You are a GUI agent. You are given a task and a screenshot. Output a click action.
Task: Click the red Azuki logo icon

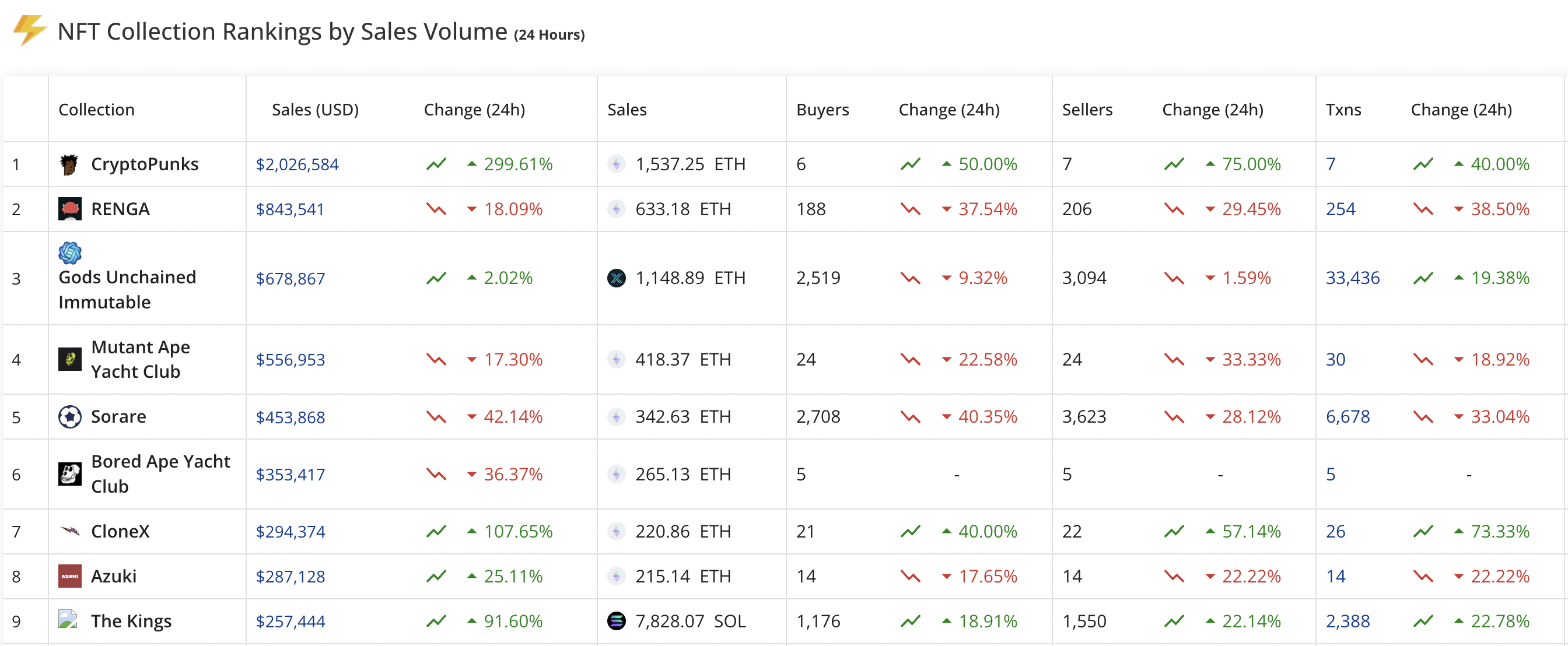click(x=69, y=576)
